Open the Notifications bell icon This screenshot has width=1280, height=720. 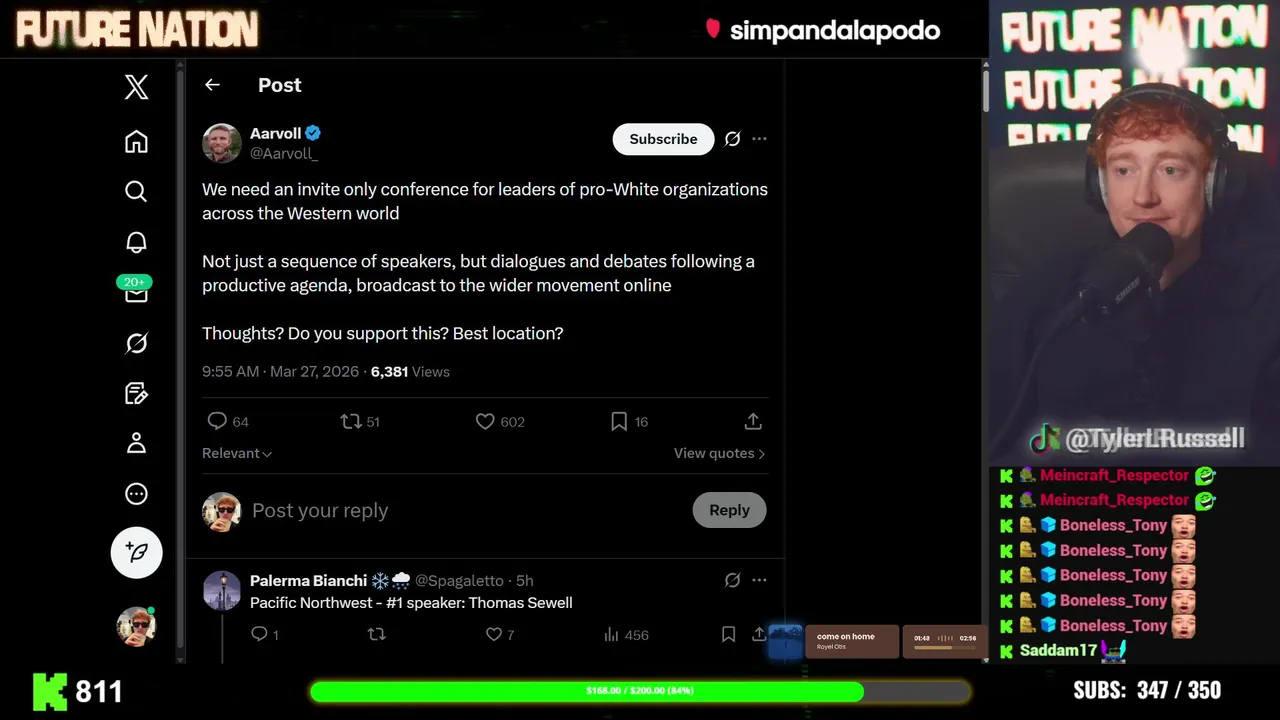(136, 242)
